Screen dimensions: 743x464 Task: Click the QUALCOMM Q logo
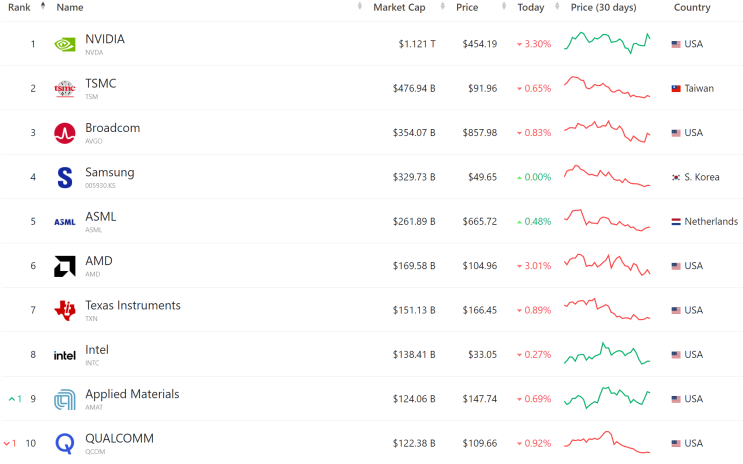64,444
